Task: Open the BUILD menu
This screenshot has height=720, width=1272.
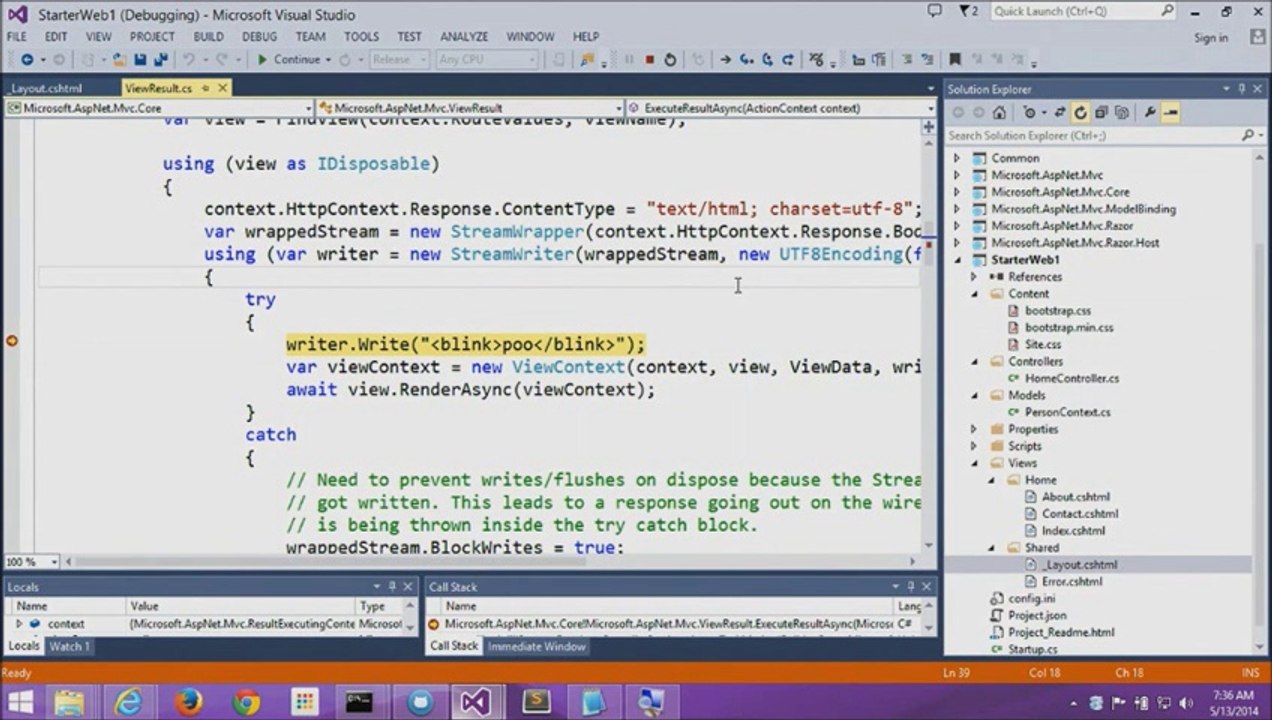Action: 208,37
